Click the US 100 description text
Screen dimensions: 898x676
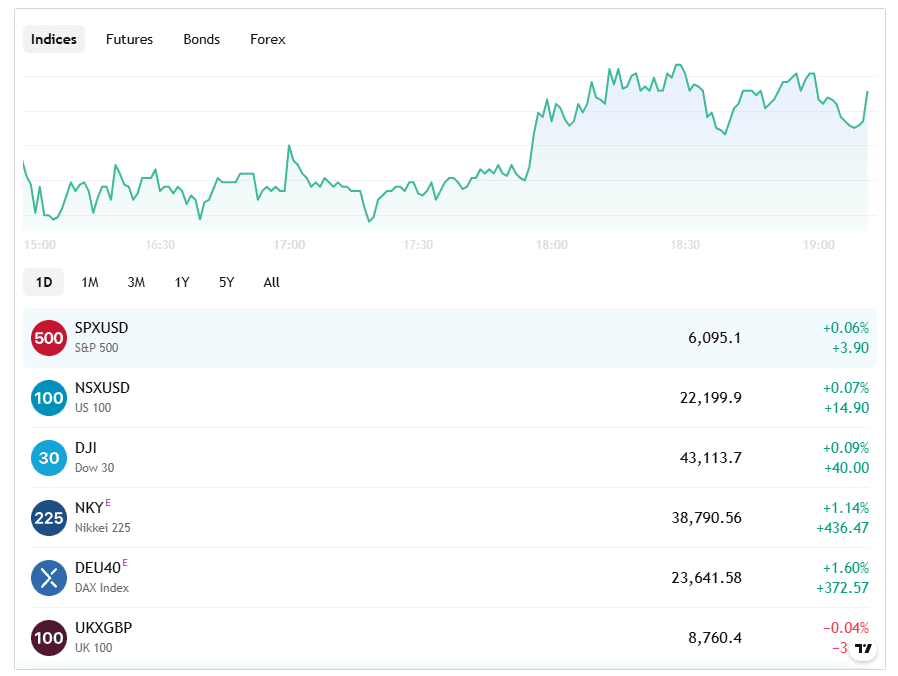pos(93,408)
